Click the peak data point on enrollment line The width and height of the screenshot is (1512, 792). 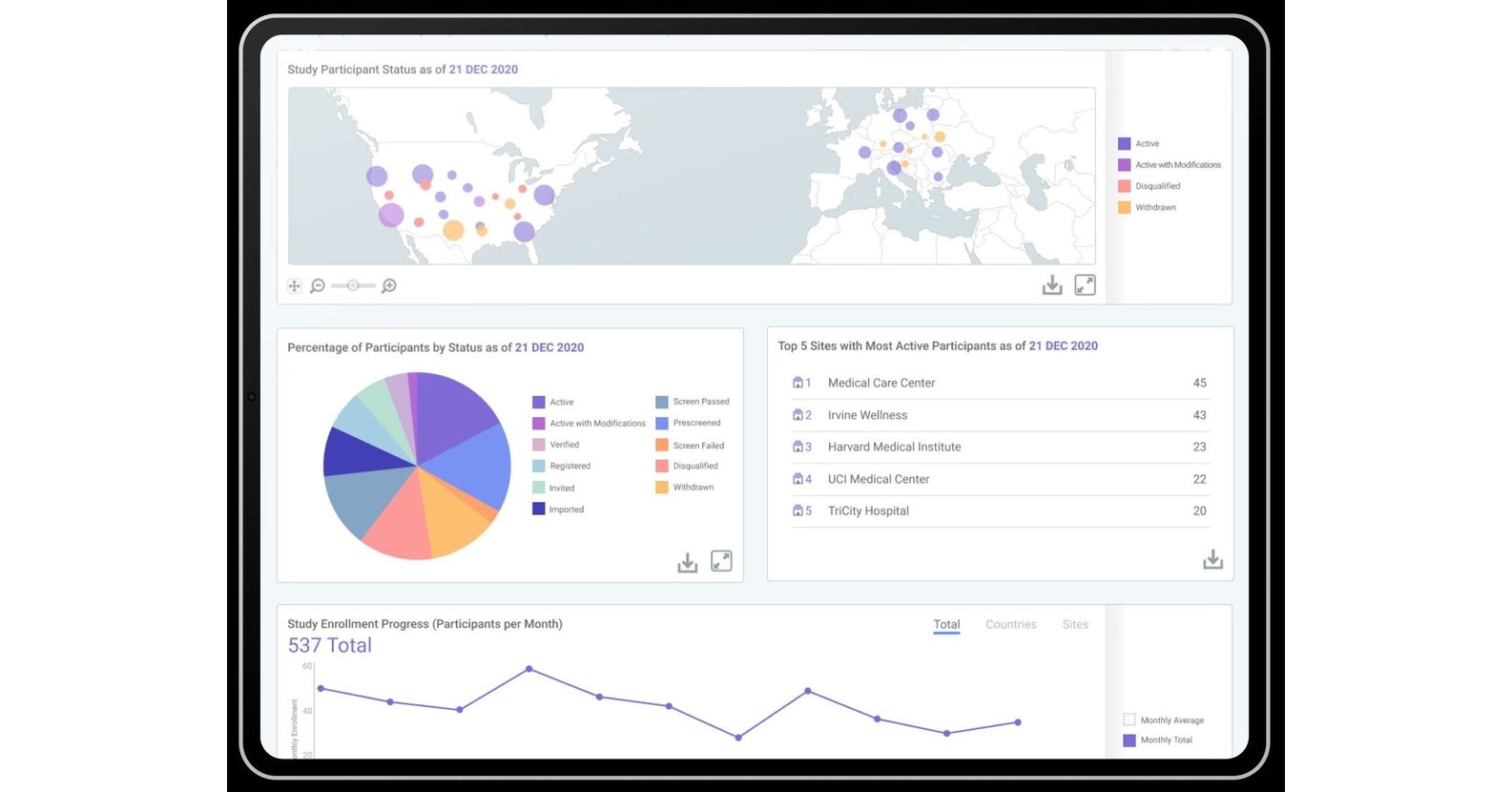coord(529,669)
